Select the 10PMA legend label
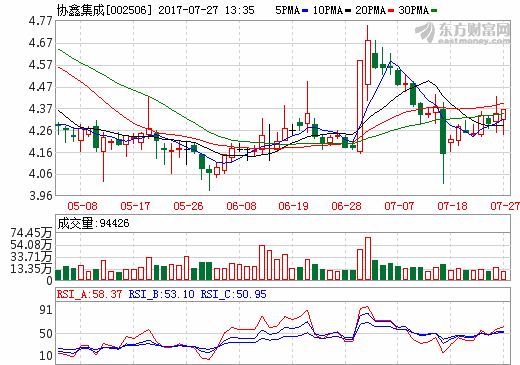 coord(328,11)
